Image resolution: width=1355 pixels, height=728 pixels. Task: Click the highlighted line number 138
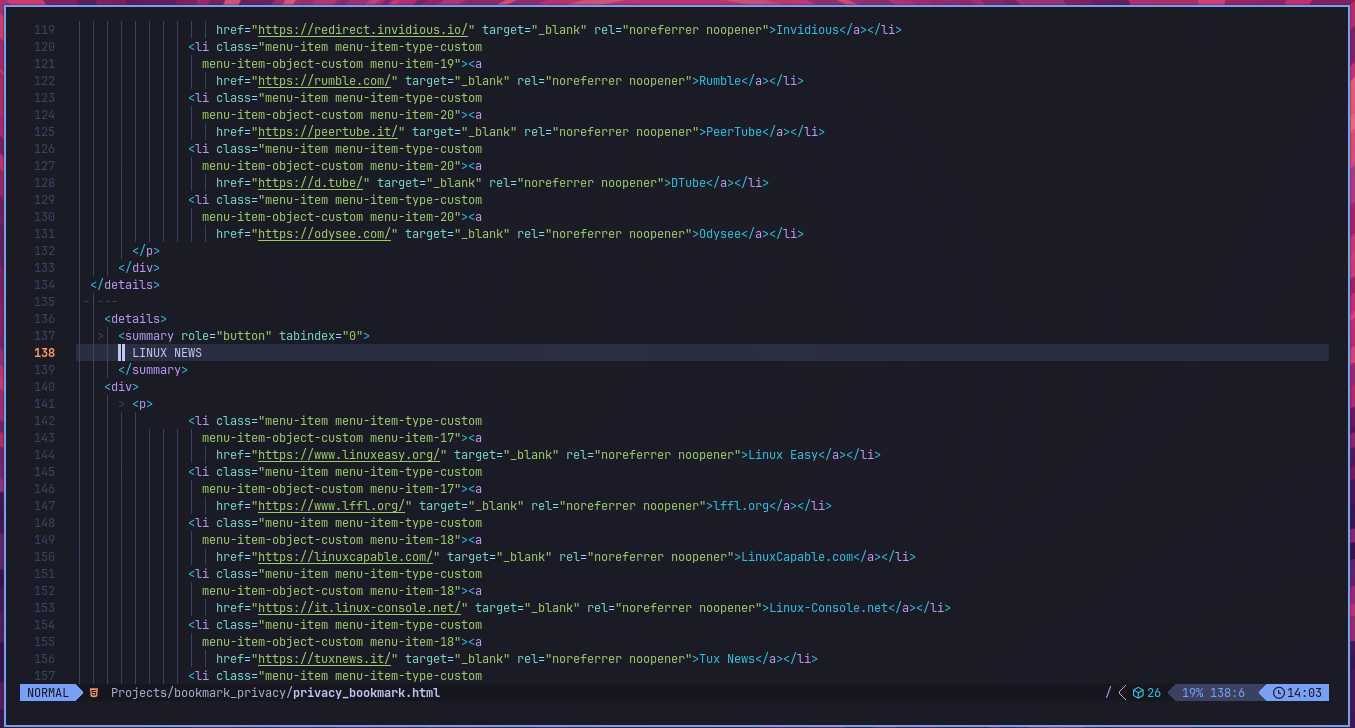44,353
